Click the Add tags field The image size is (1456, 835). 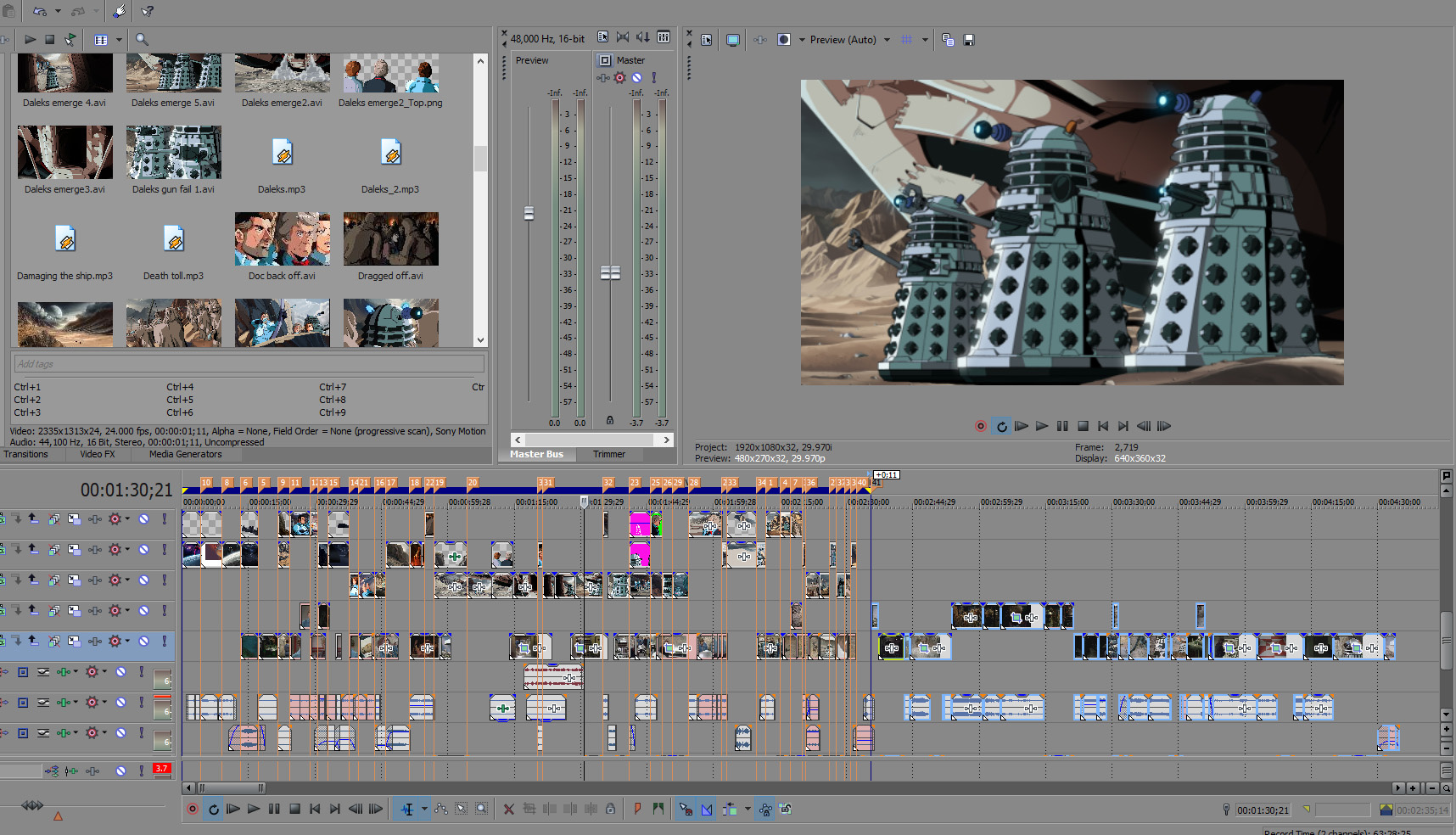tap(249, 364)
